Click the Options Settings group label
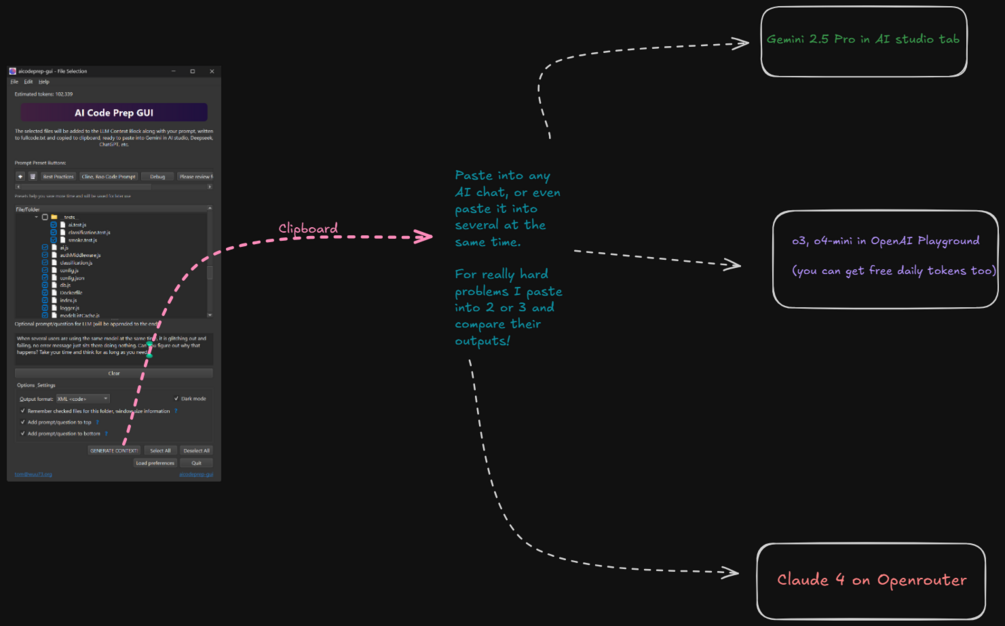Screen dimensions: 1005x626 click(x=36, y=385)
